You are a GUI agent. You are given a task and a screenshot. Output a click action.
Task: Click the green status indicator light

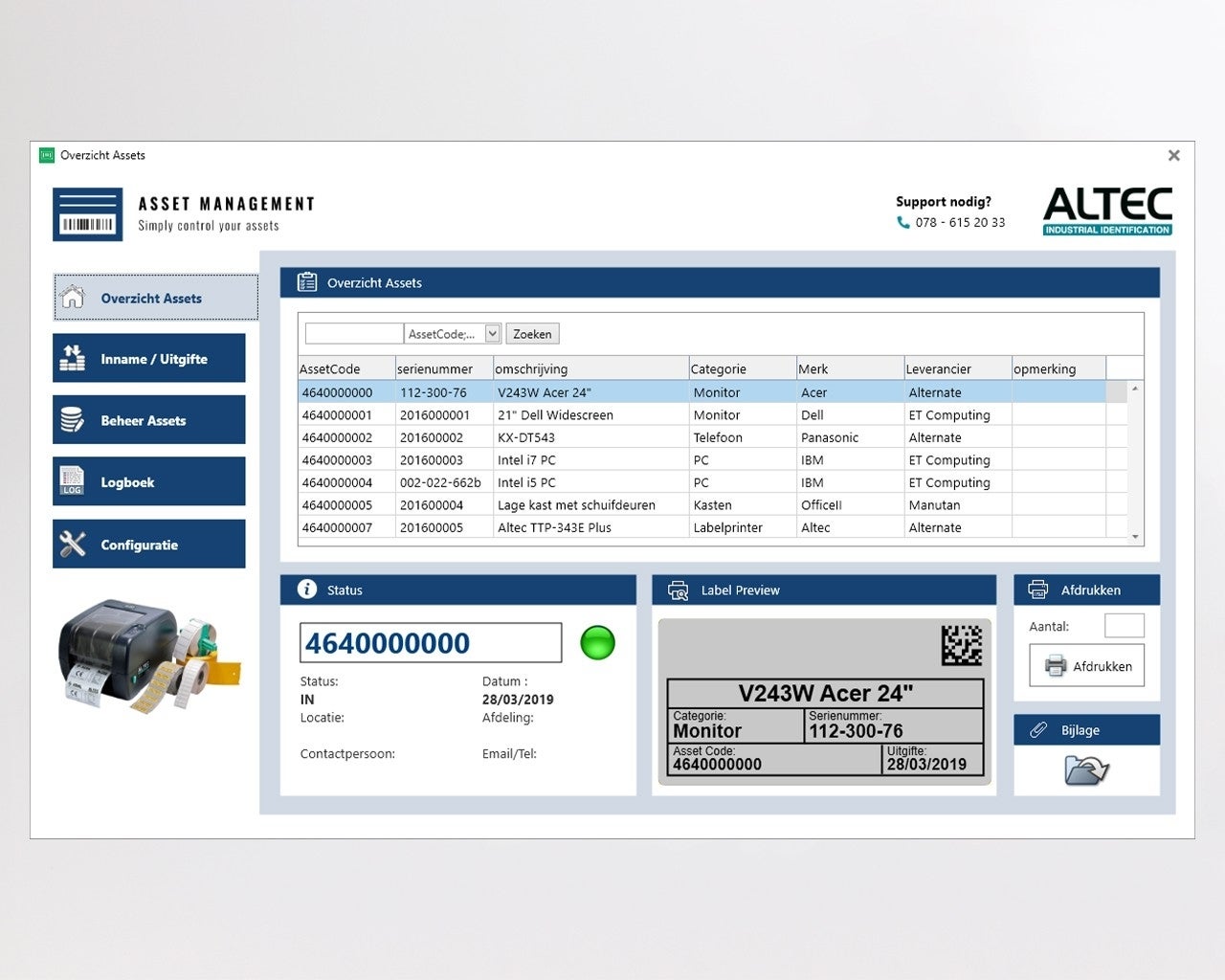597,642
